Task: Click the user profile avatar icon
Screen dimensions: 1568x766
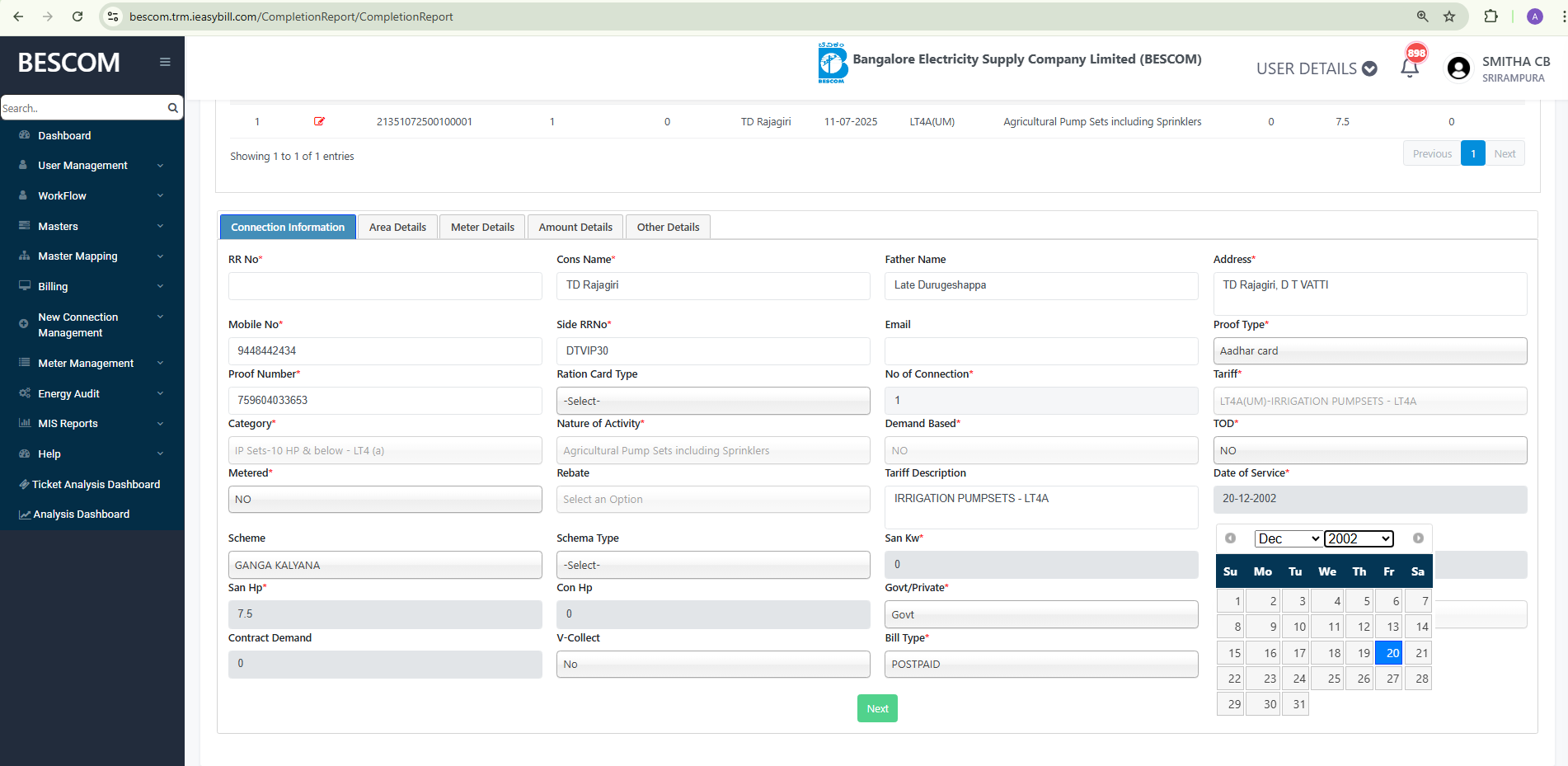Action: click(1458, 68)
